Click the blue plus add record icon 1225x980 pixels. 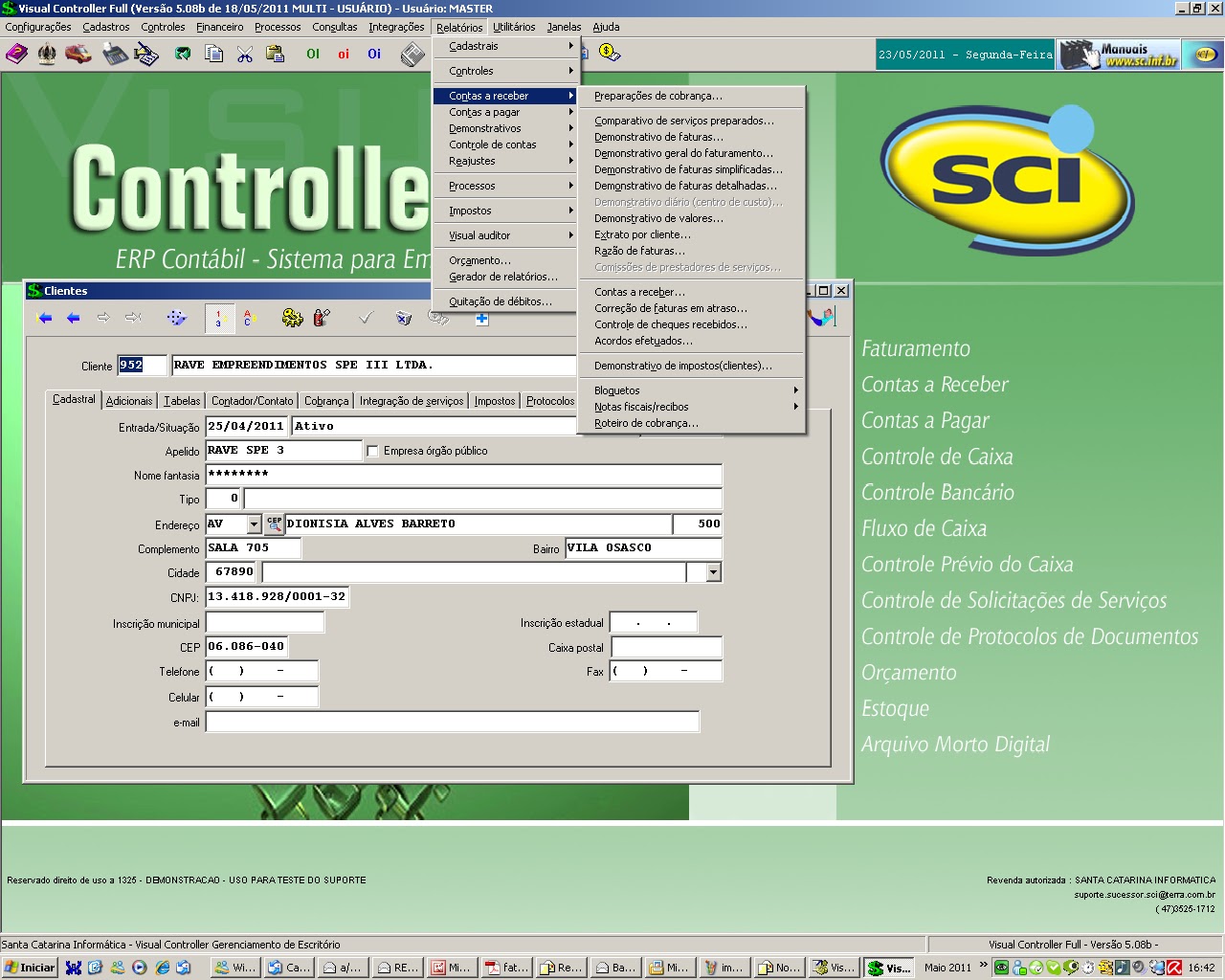pos(481,318)
